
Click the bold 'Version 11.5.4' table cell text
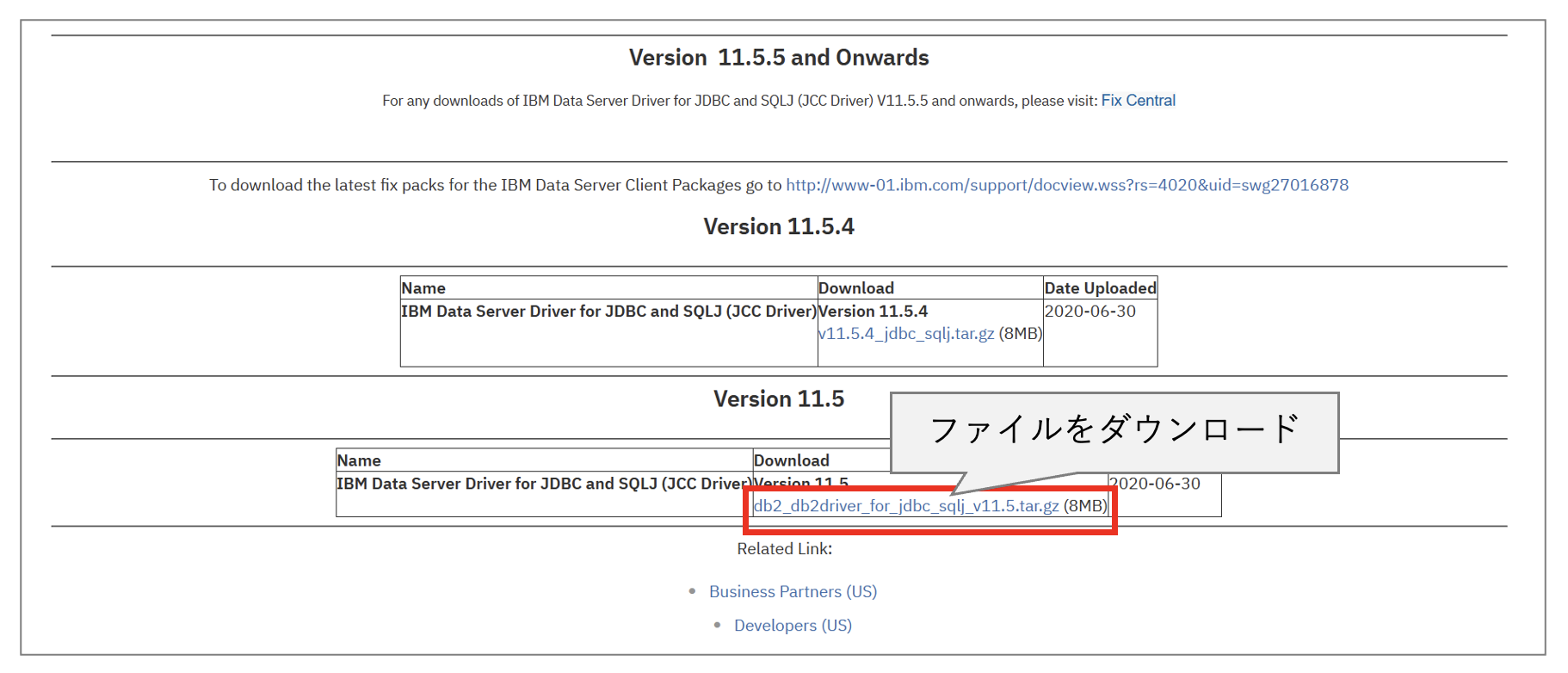click(x=873, y=312)
